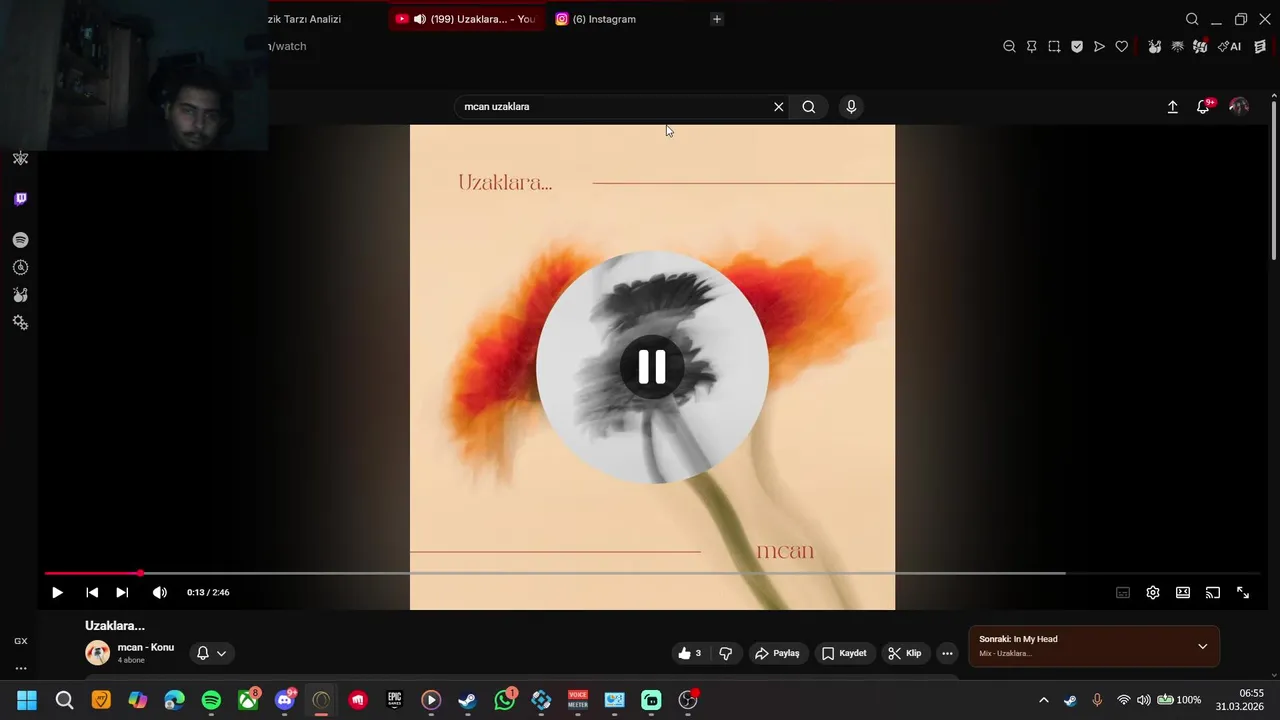Open sidebar settings gear

20,323
